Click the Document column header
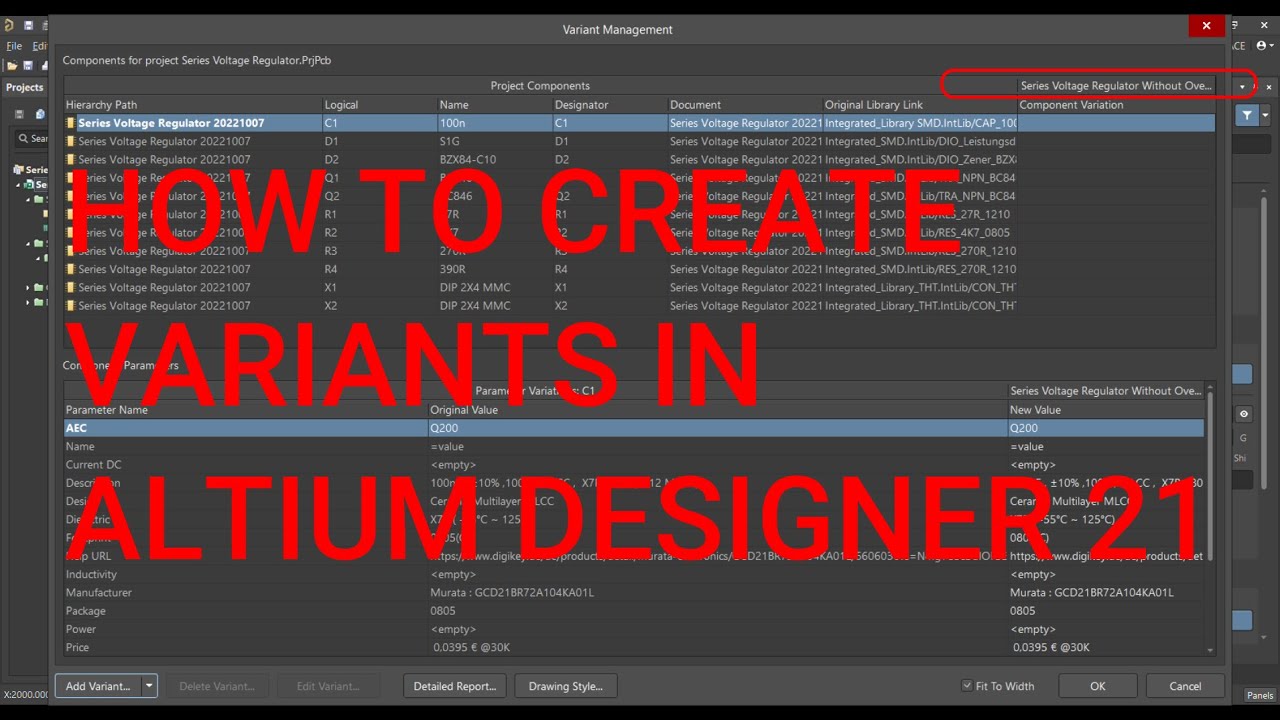This screenshot has width=1280, height=720. pyautogui.click(x=745, y=105)
